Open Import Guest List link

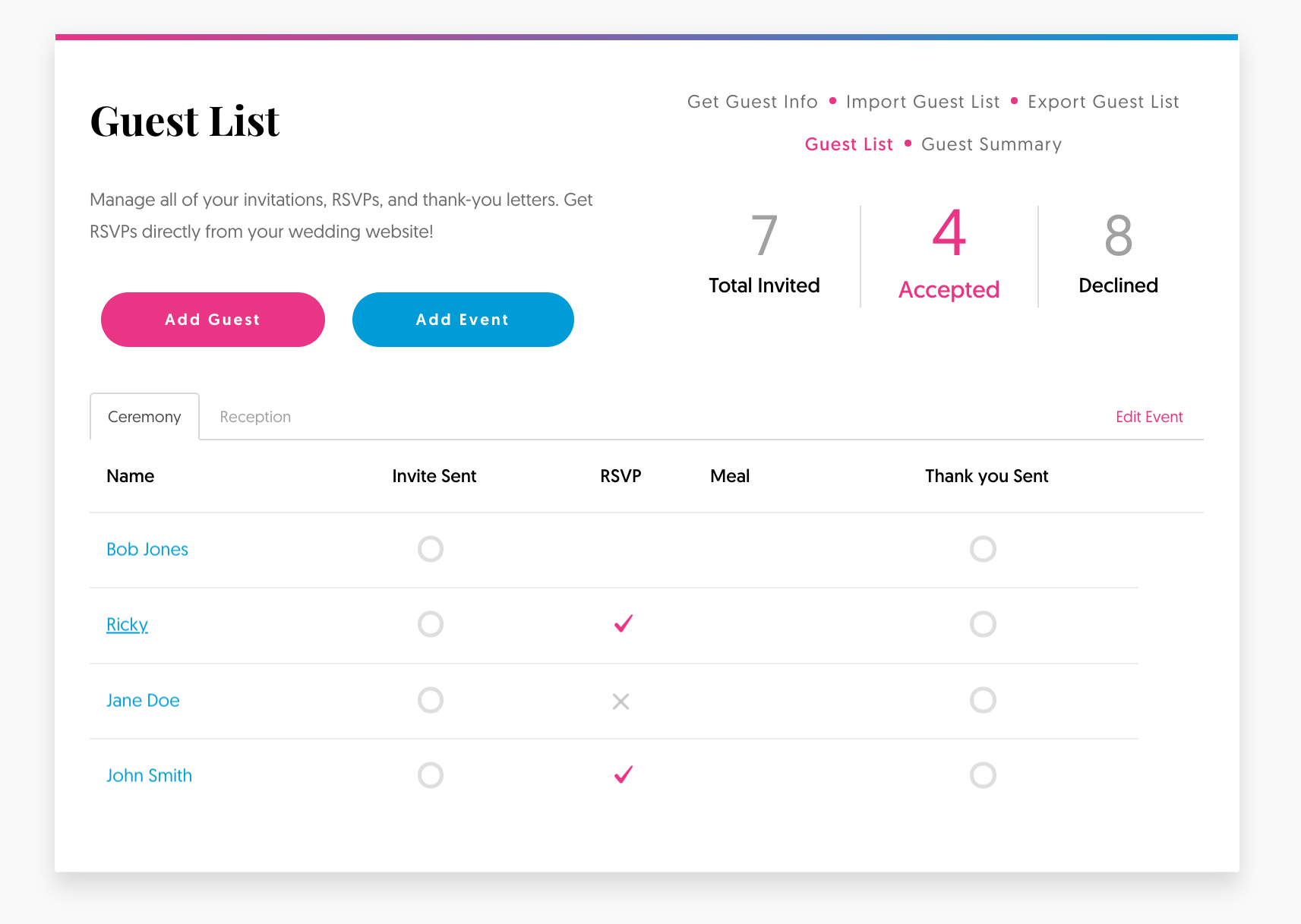point(923,102)
